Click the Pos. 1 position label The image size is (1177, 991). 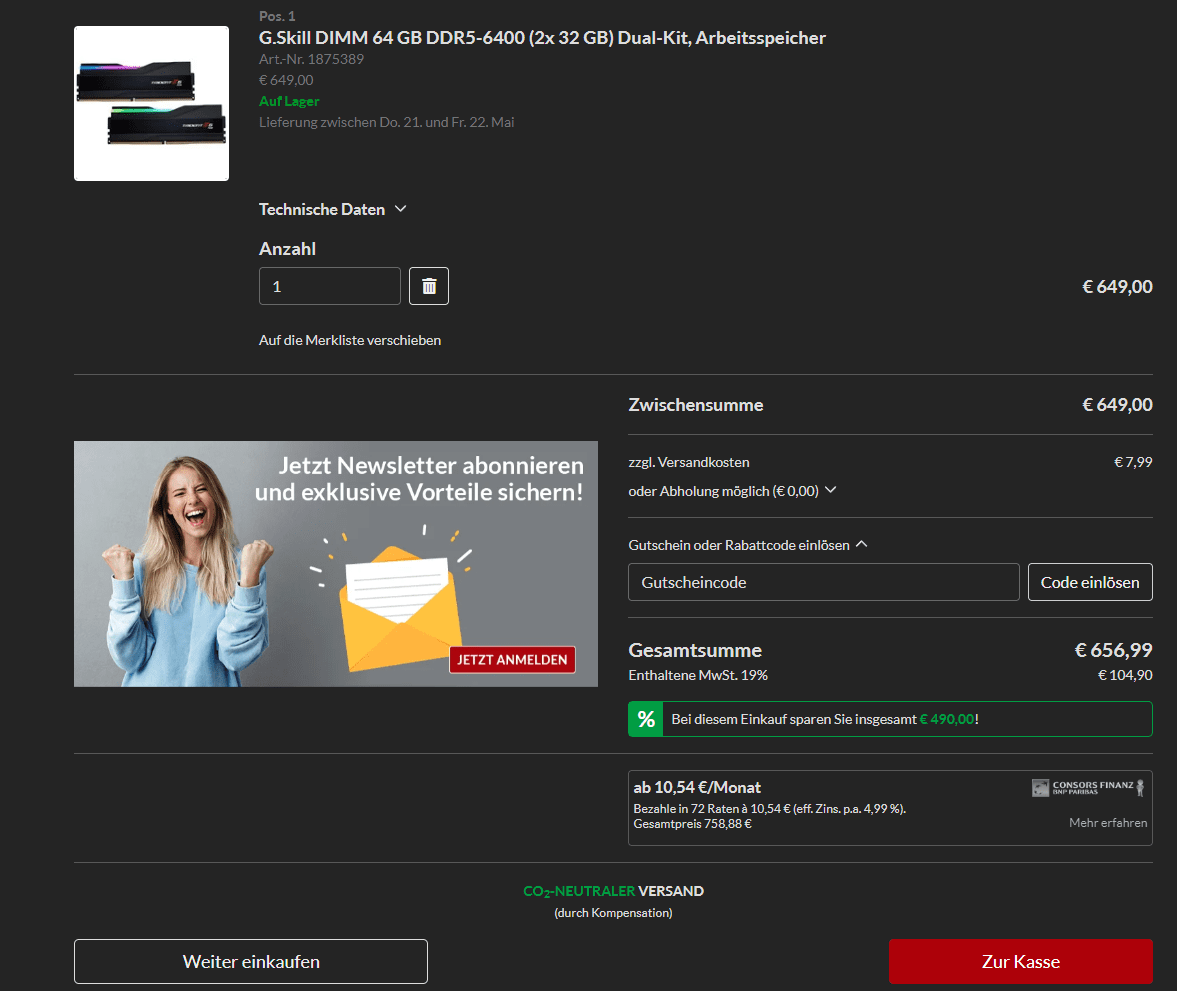(x=277, y=17)
